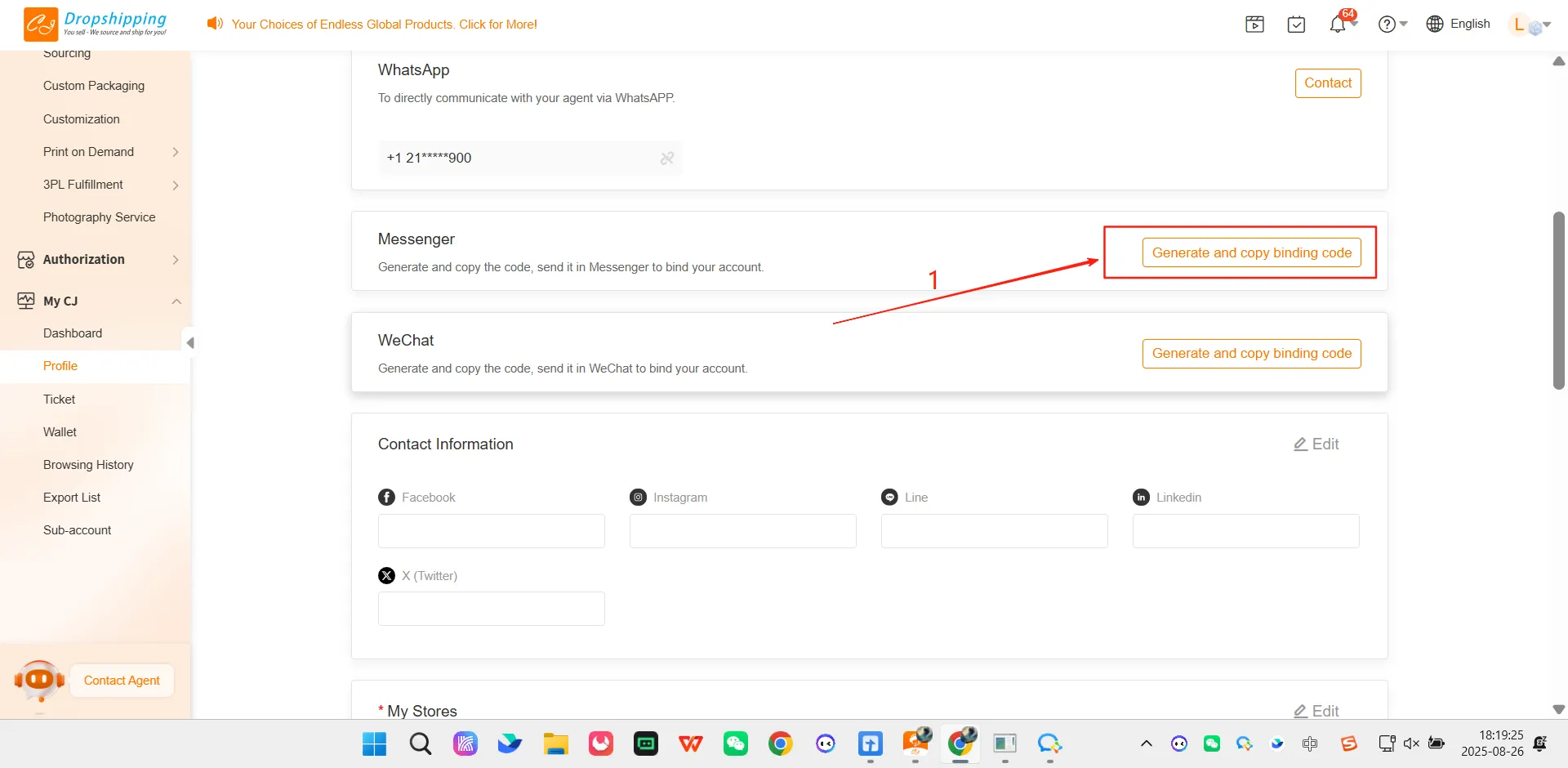Open the English language dropdown
Image resolution: width=1568 pixels, height=768 pixels.
click(1459, 25)
